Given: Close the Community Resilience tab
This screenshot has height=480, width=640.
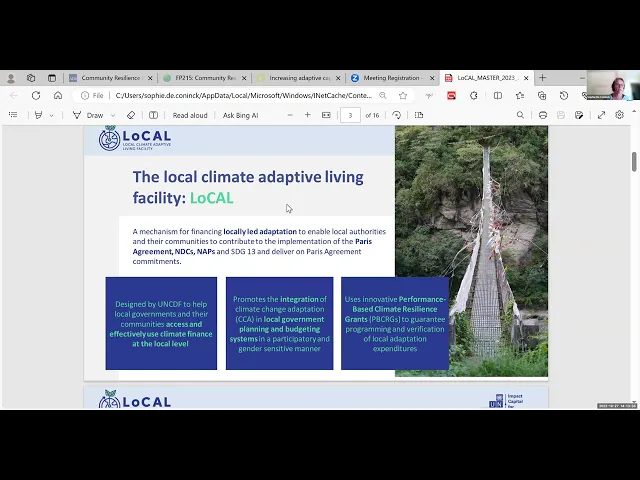Looking at the screenshot, I should point(150,78).
